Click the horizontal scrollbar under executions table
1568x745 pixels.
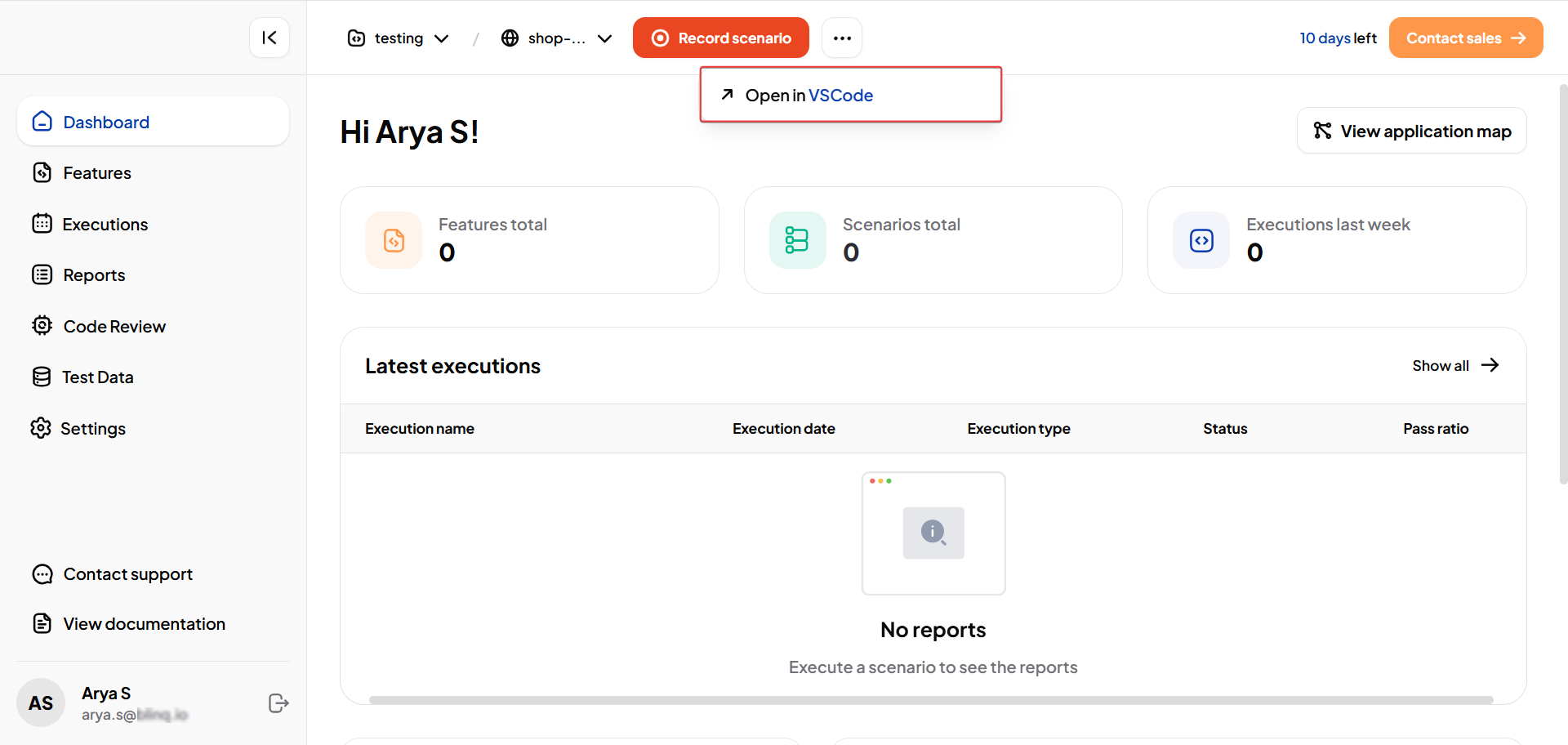tap(931, 700)
